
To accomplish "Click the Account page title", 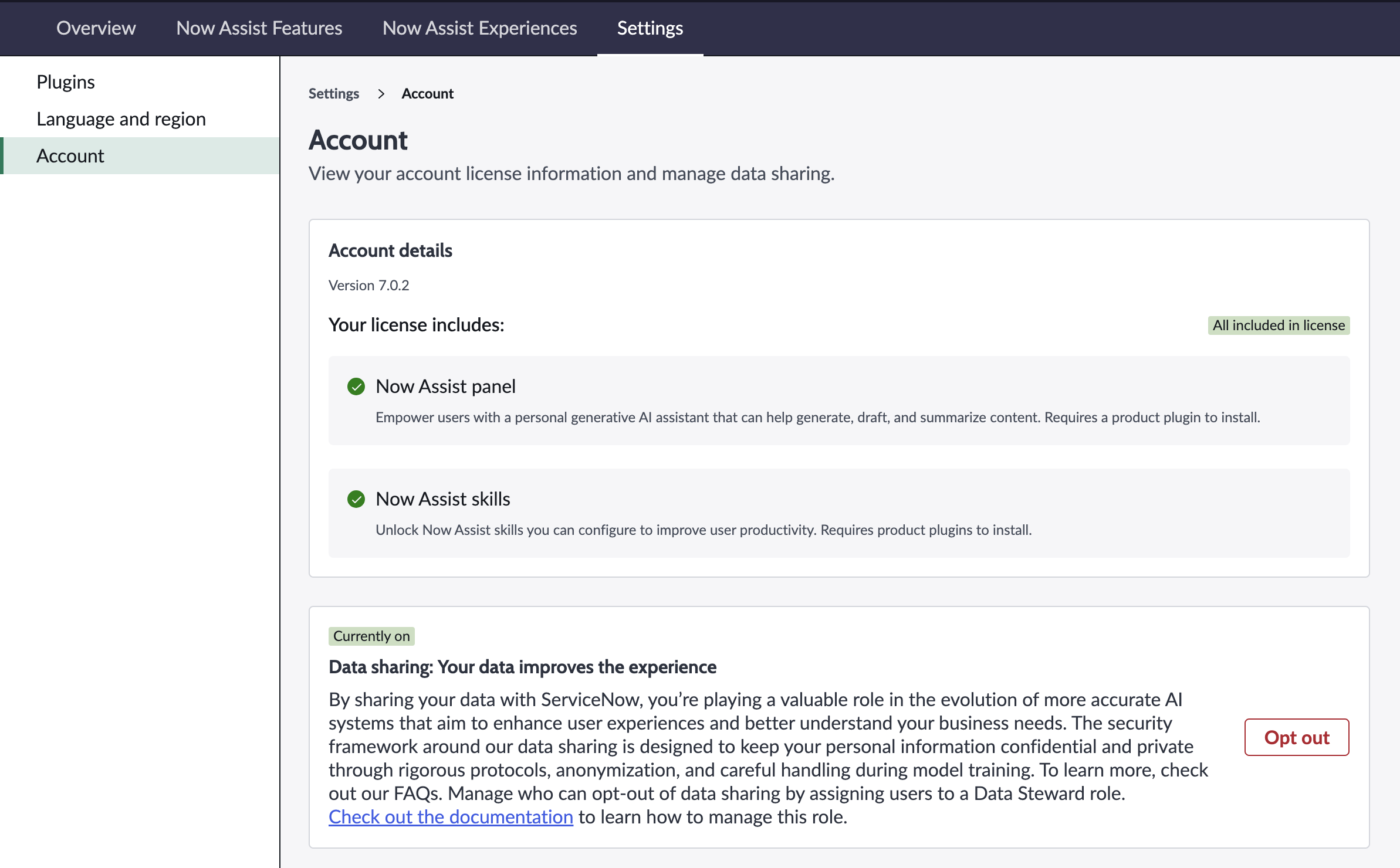I will [x=358, y=140].
